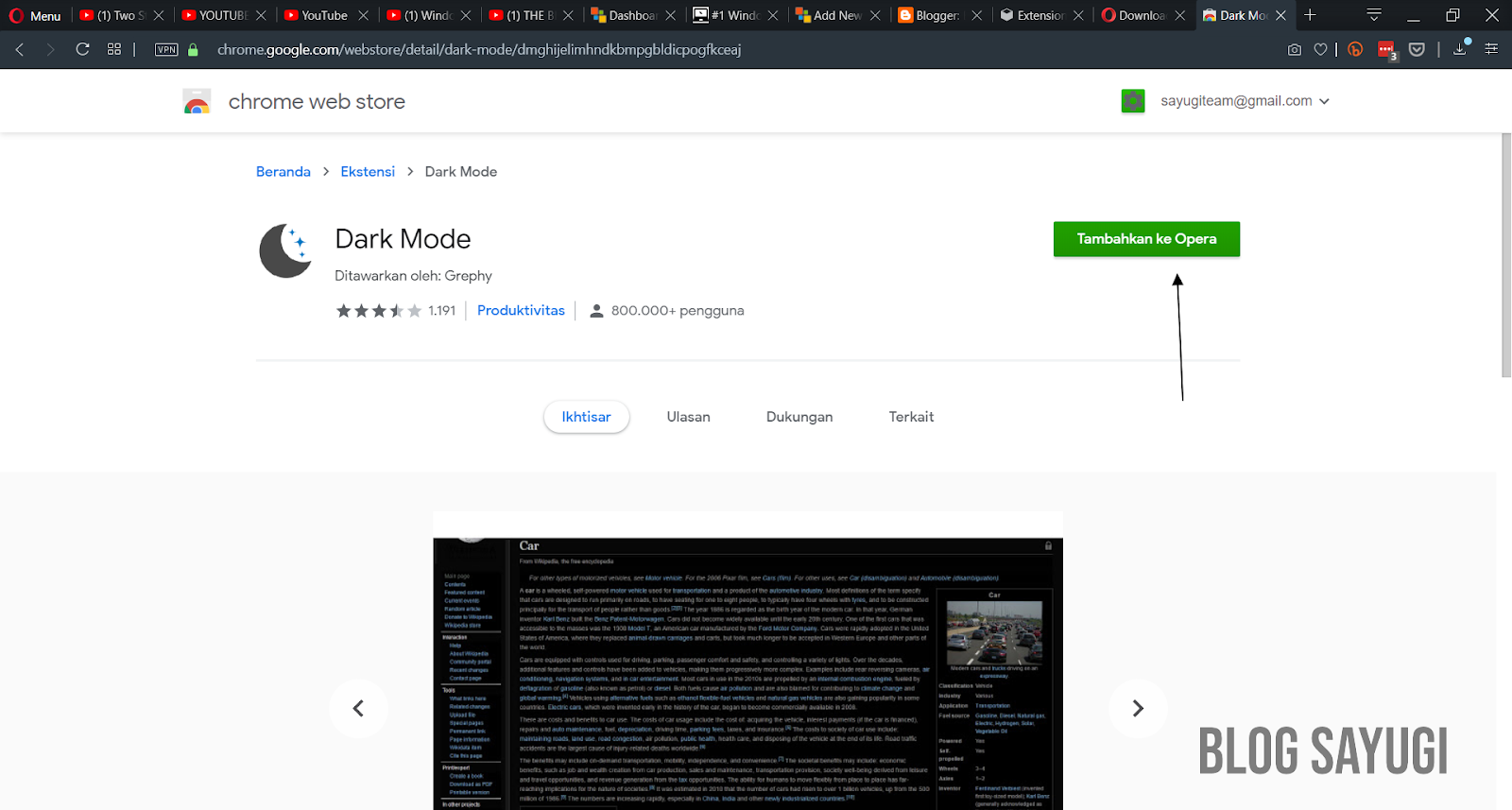Expand the sayugiteam@gmail.com account dropdown
The image size is (1512, 810).
pos(1324,101)
